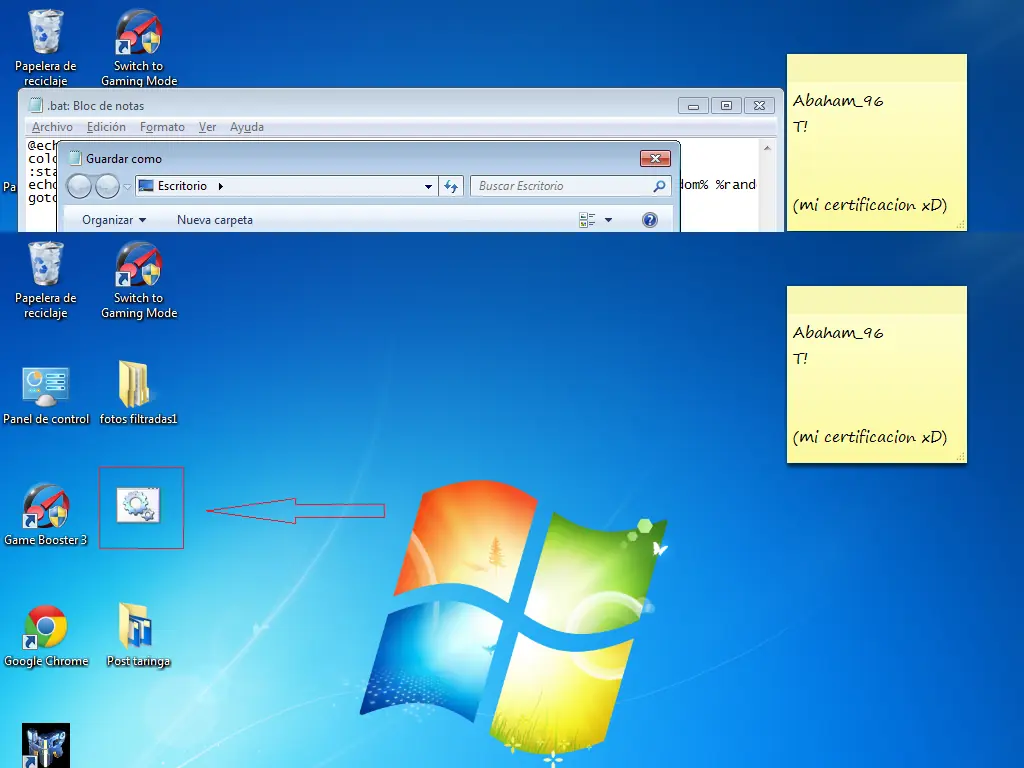This screenshot has height=768, width=1024.
Task: Click the Notepad scrollbar up arrow
Action: coord(767,149)
